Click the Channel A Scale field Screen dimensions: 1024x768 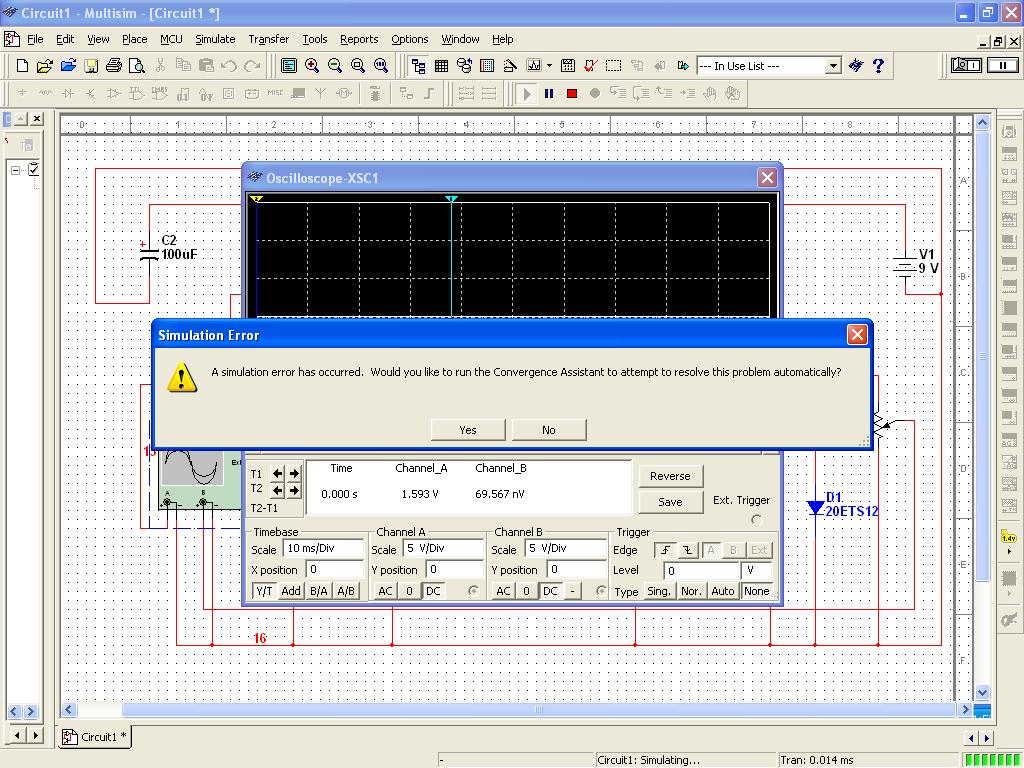click(x=443, y=549)
